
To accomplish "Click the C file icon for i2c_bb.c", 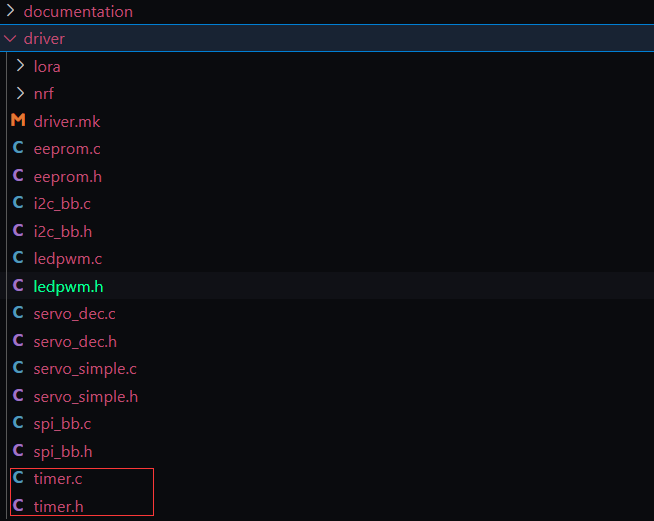I will tap(18, 202).
